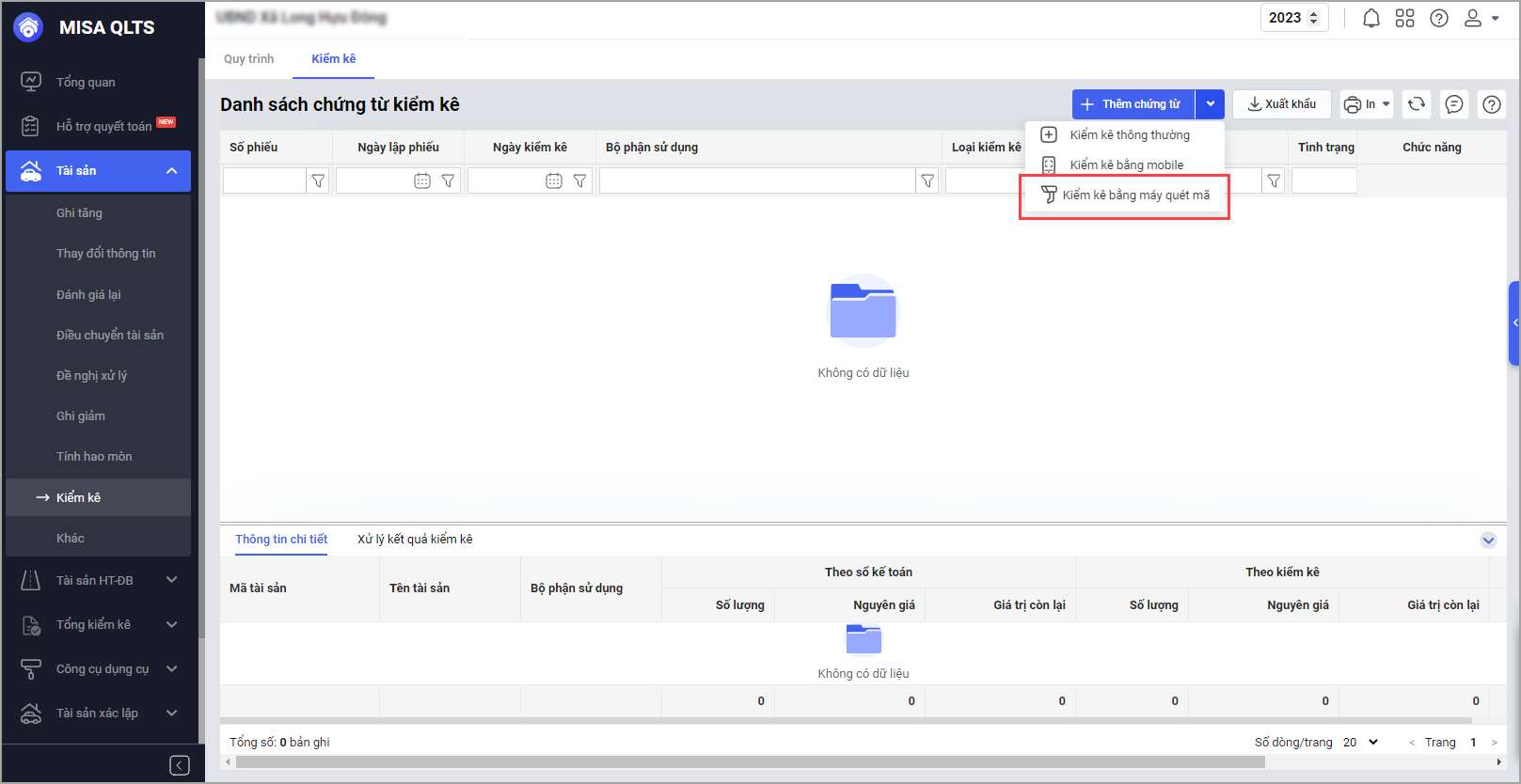Screen dimensions: 1521x784
Task: Collapse the Tài sản menu section
Action: (x=172, y=171)
